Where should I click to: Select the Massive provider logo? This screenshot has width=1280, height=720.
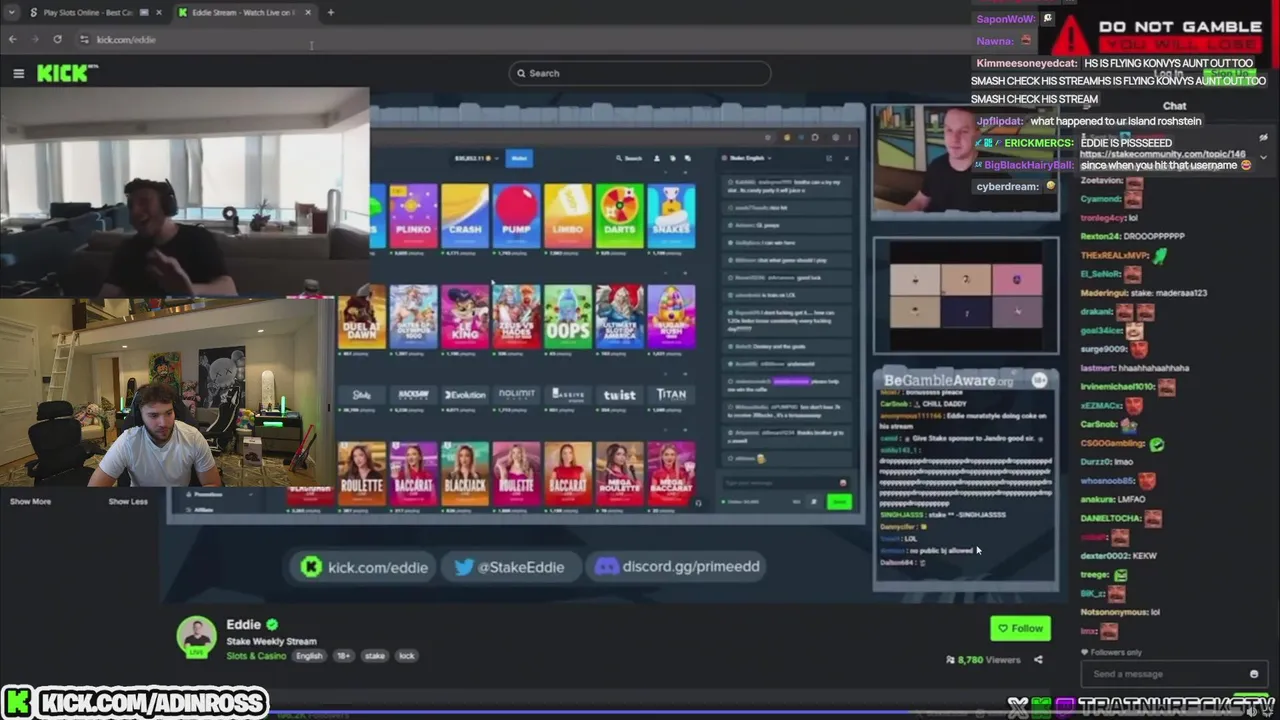pos(568,395)
